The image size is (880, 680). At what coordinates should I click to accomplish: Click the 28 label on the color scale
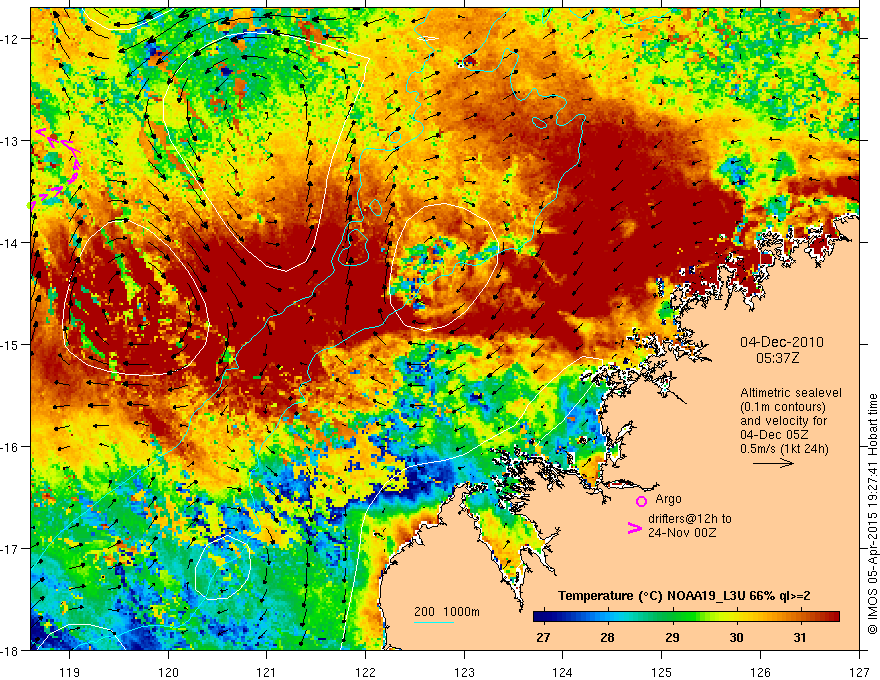click(607, 638)
